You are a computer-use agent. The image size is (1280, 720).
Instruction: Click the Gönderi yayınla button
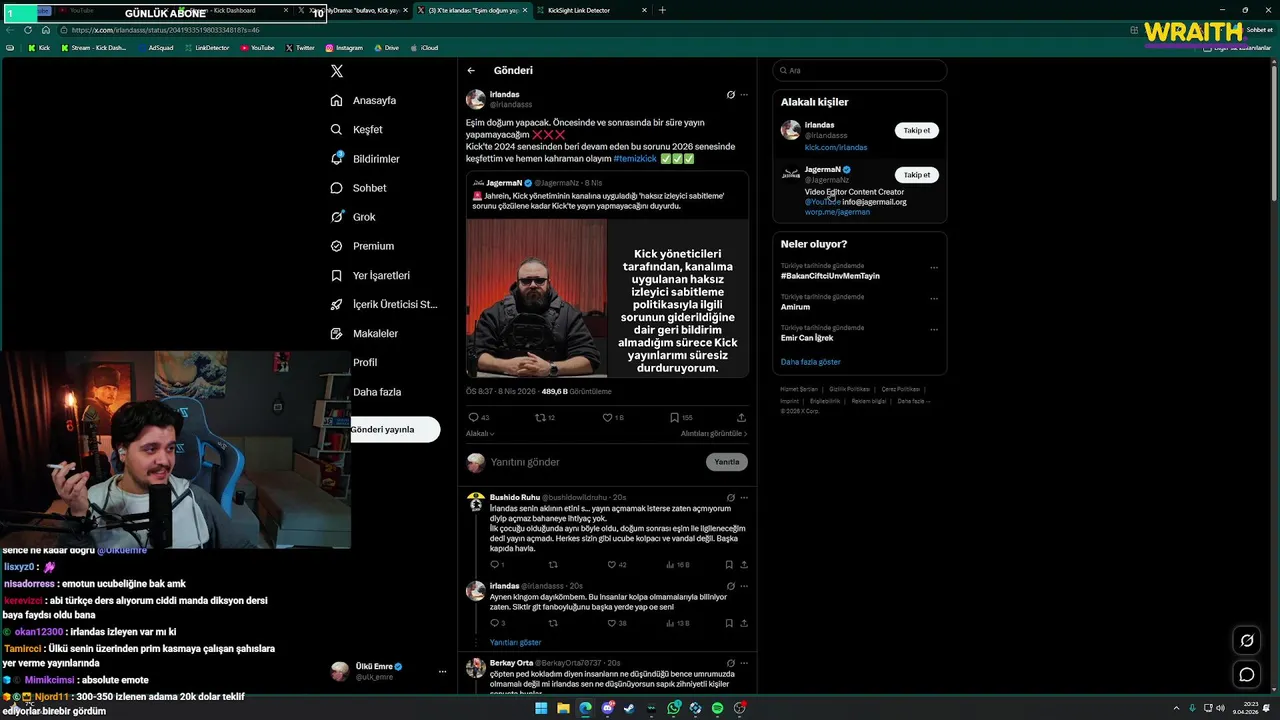[394, 429]
